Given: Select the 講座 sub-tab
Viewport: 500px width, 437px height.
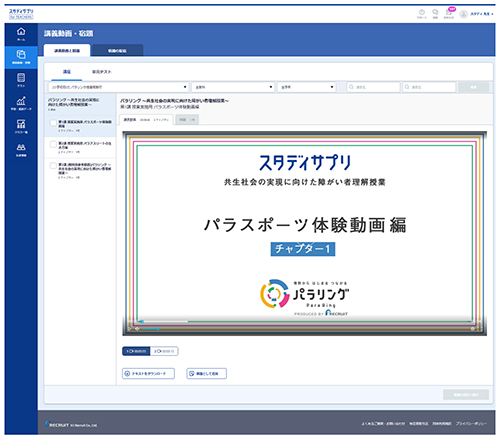Looking at the screenshot, I should 67,72.
